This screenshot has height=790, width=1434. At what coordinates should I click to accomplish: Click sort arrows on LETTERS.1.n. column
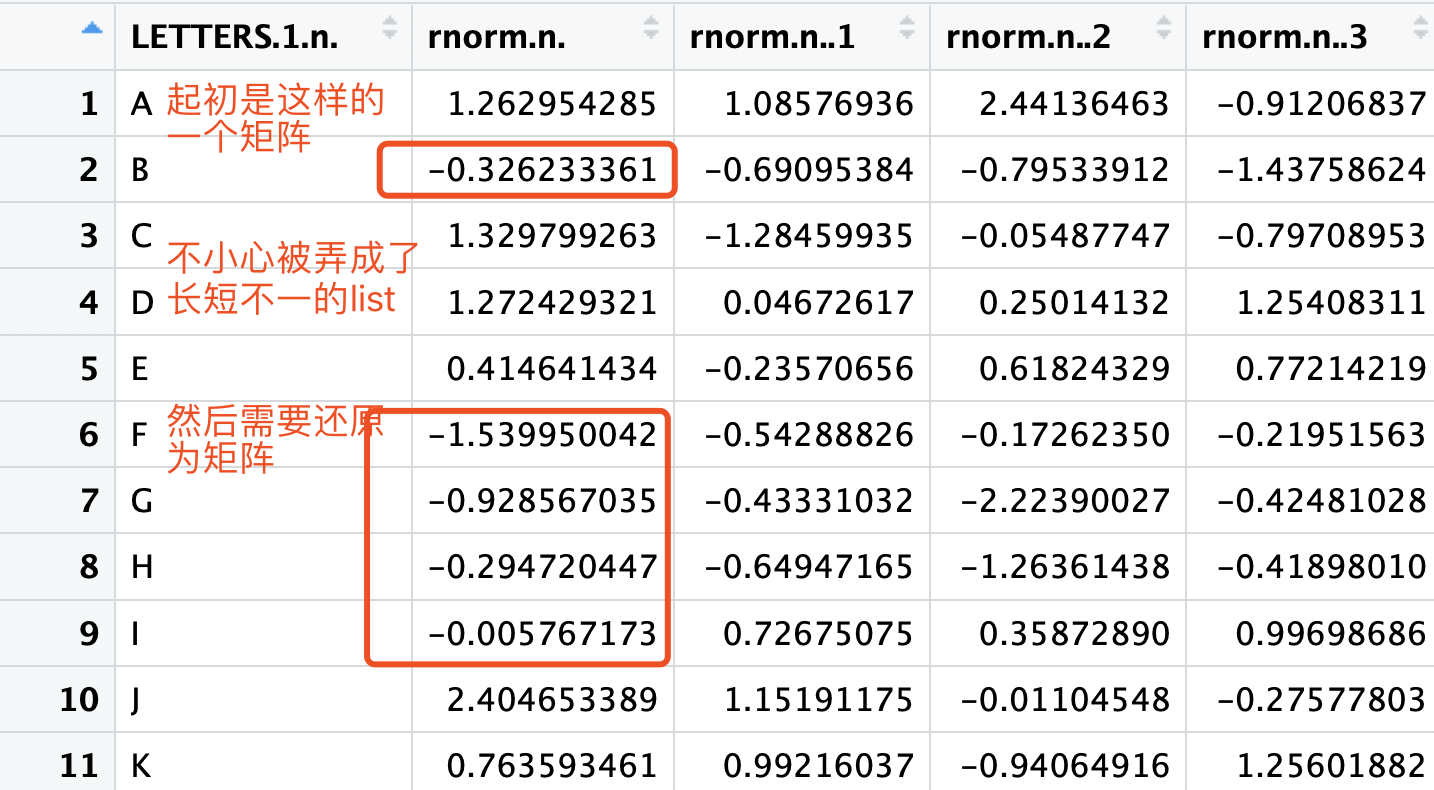pos(390,29)
